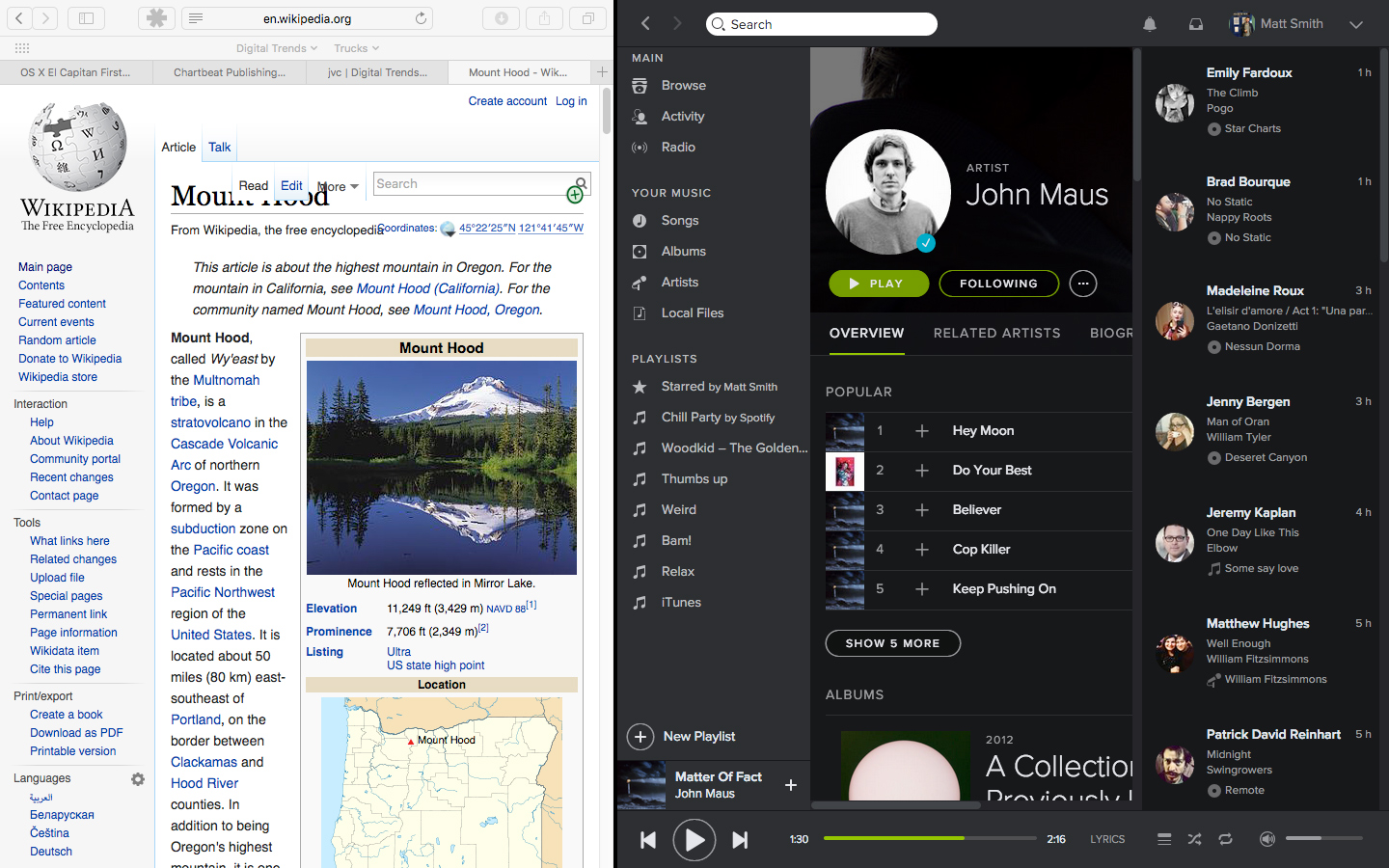This screenshot has width=1389, height=868.
Task: Open Activity in Spotify sidebar
Action: point(683,117)
